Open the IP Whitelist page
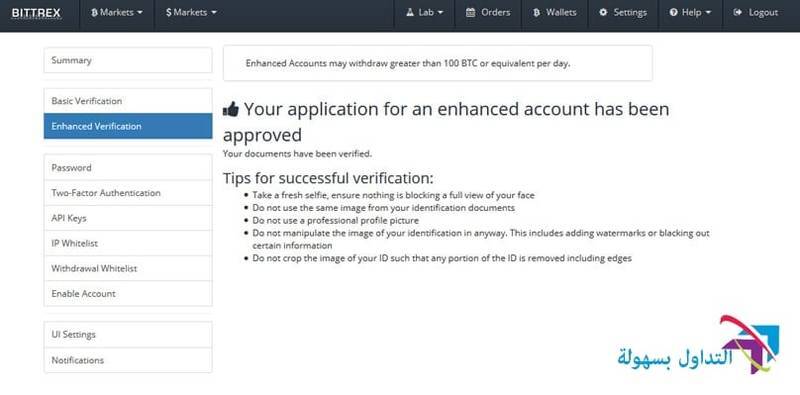The image size is (800, 395). click(x=128, y=243)
